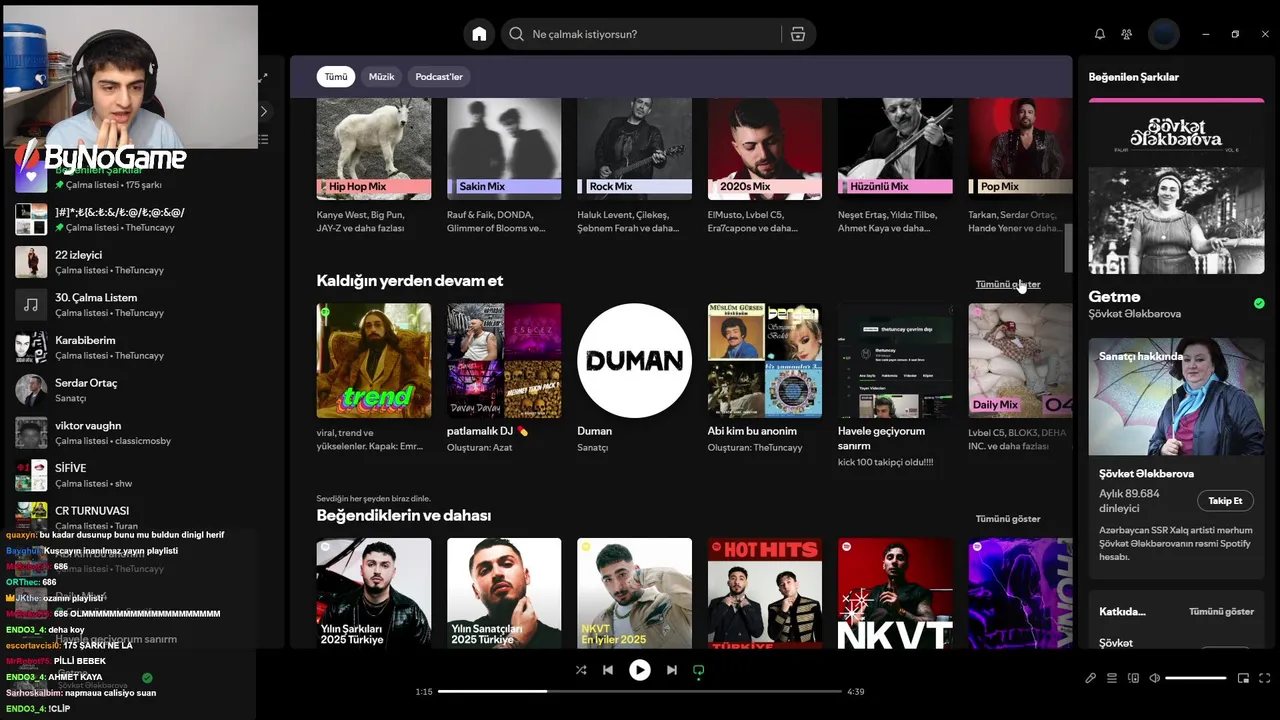Adjust the volume slider
The image size is (1280, 720).
click(1196, 678)
